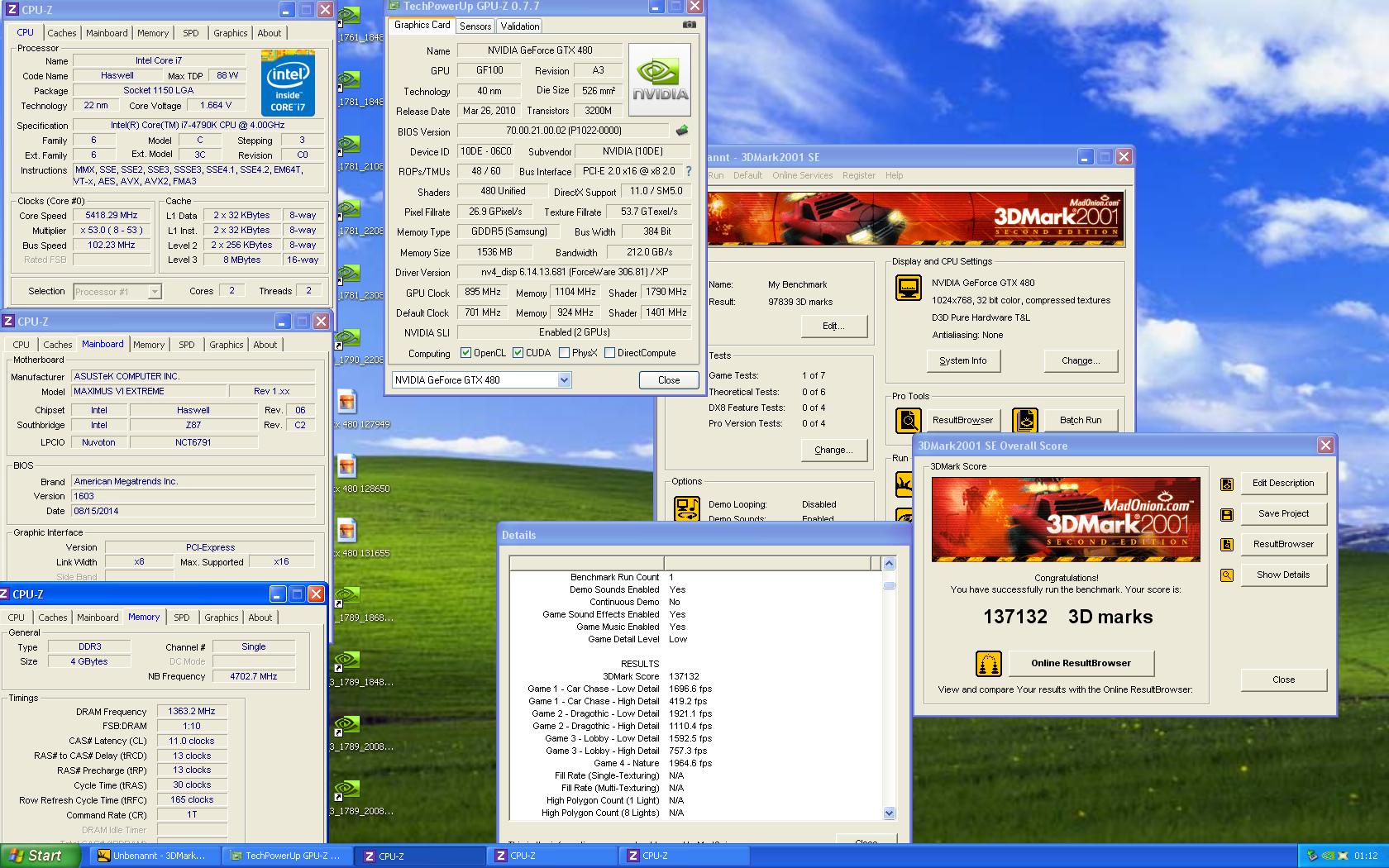Click the ResultBrowser magnifier icon in Pro Tools
Viewport: 1389px width, 868px height.
909,420
